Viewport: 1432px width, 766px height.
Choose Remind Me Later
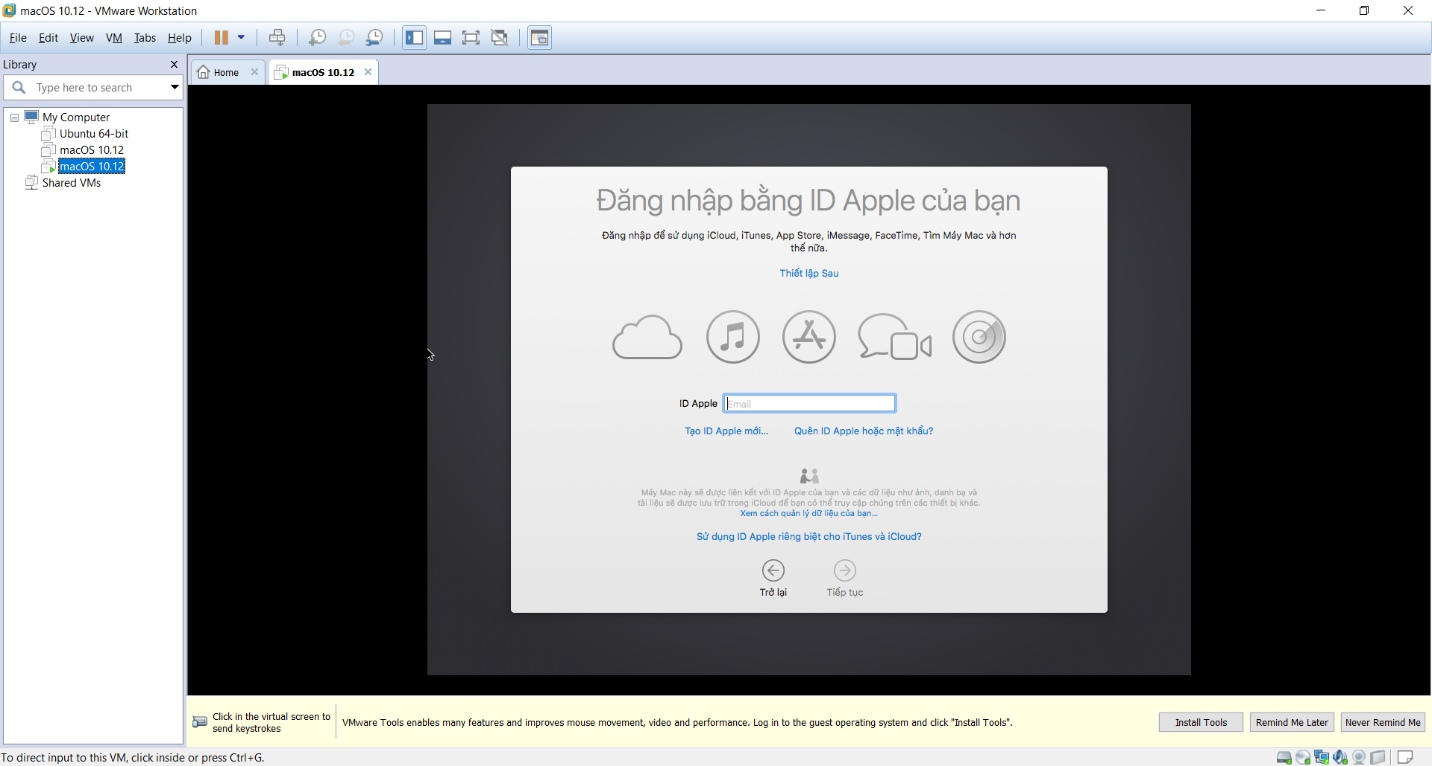(1292, 722)
